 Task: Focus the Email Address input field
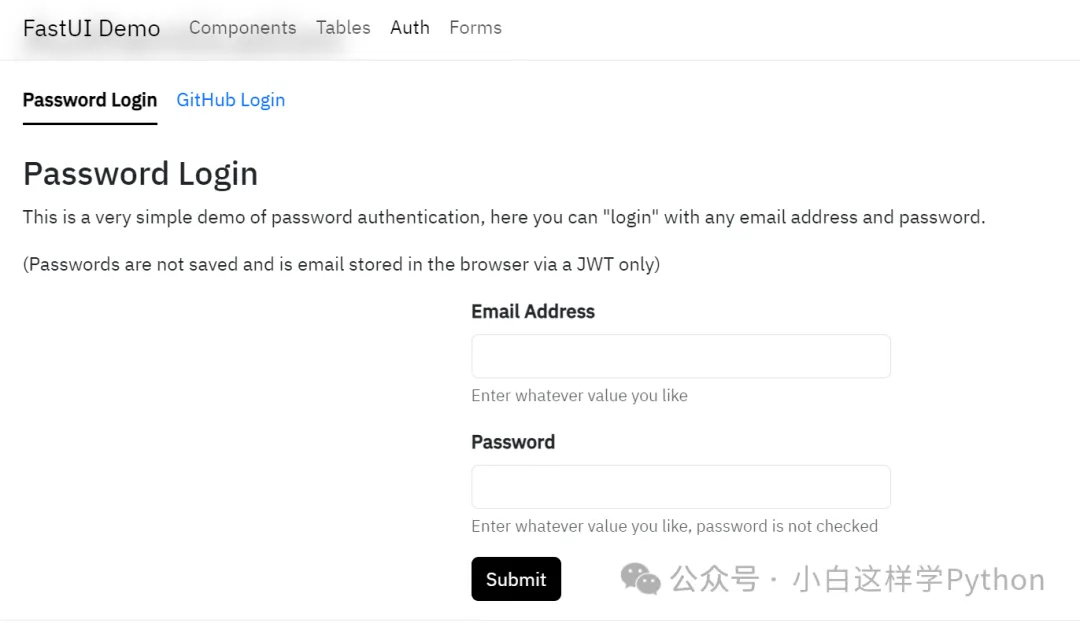pyautogui.click(x=680, y=356)
